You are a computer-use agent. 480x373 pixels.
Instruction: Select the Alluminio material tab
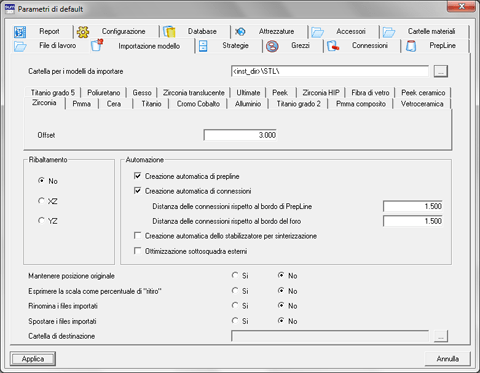tap(248, 104)
